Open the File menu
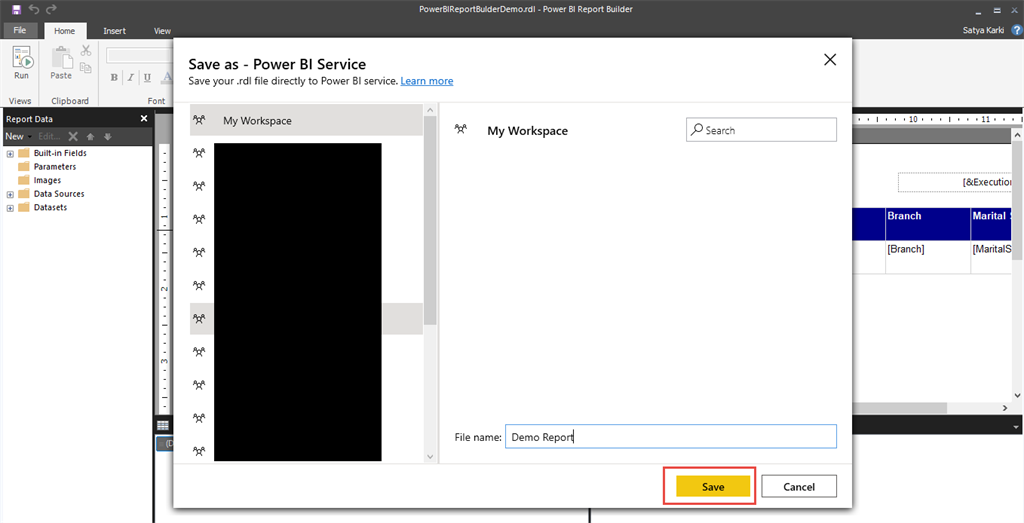This screenshot has height=523, width=1024. pos(20,30)
